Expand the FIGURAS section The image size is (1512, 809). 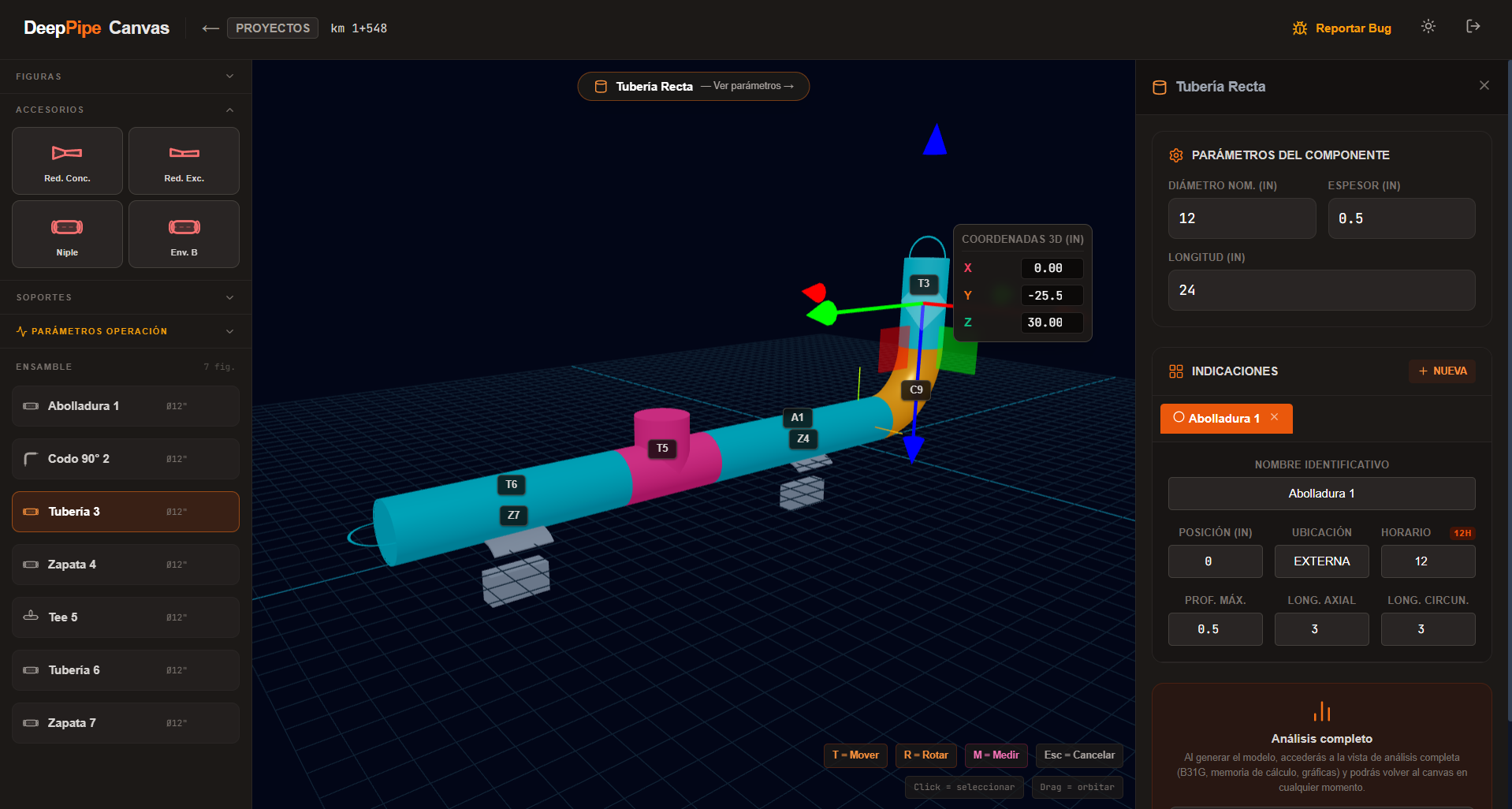click(x=125, y=76)
